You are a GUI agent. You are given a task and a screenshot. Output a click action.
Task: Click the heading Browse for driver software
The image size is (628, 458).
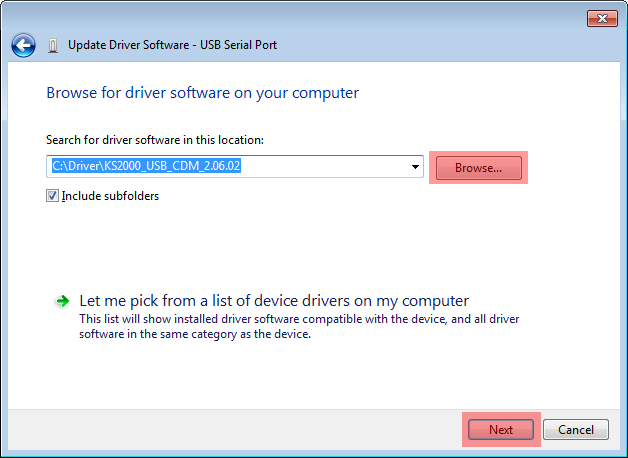tap(203, 93)
